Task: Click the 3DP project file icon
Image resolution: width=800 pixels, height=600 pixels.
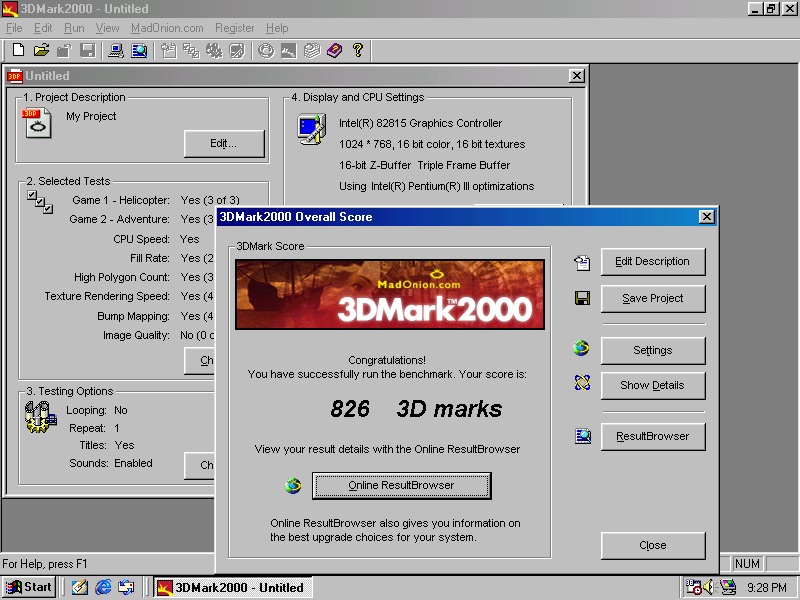Action: (x=36, y=122)
